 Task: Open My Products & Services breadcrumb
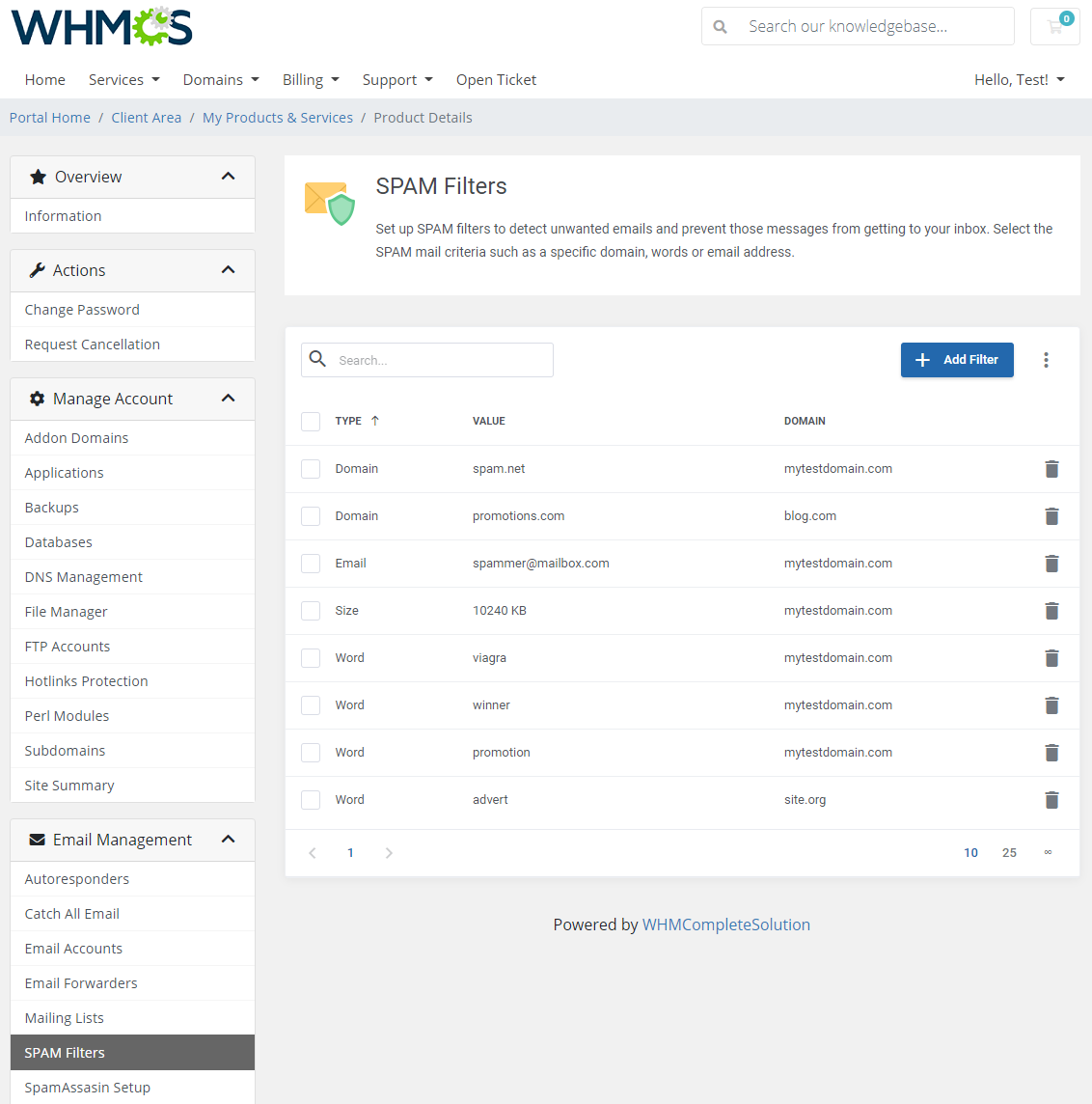pos(278,118)
